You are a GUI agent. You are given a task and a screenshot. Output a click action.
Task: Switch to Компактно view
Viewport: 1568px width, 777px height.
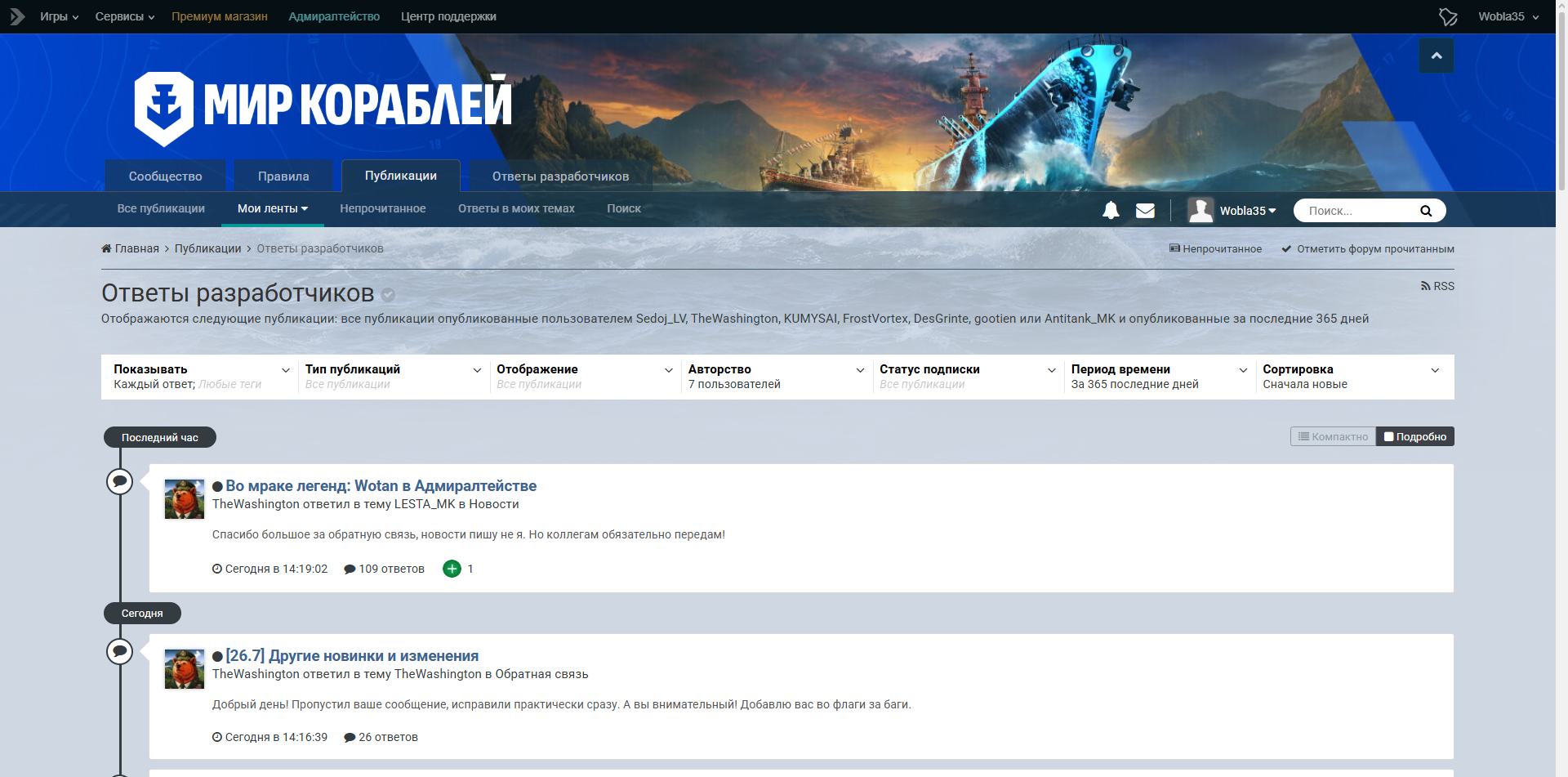pyautogui.click(x=1334, y=437)
